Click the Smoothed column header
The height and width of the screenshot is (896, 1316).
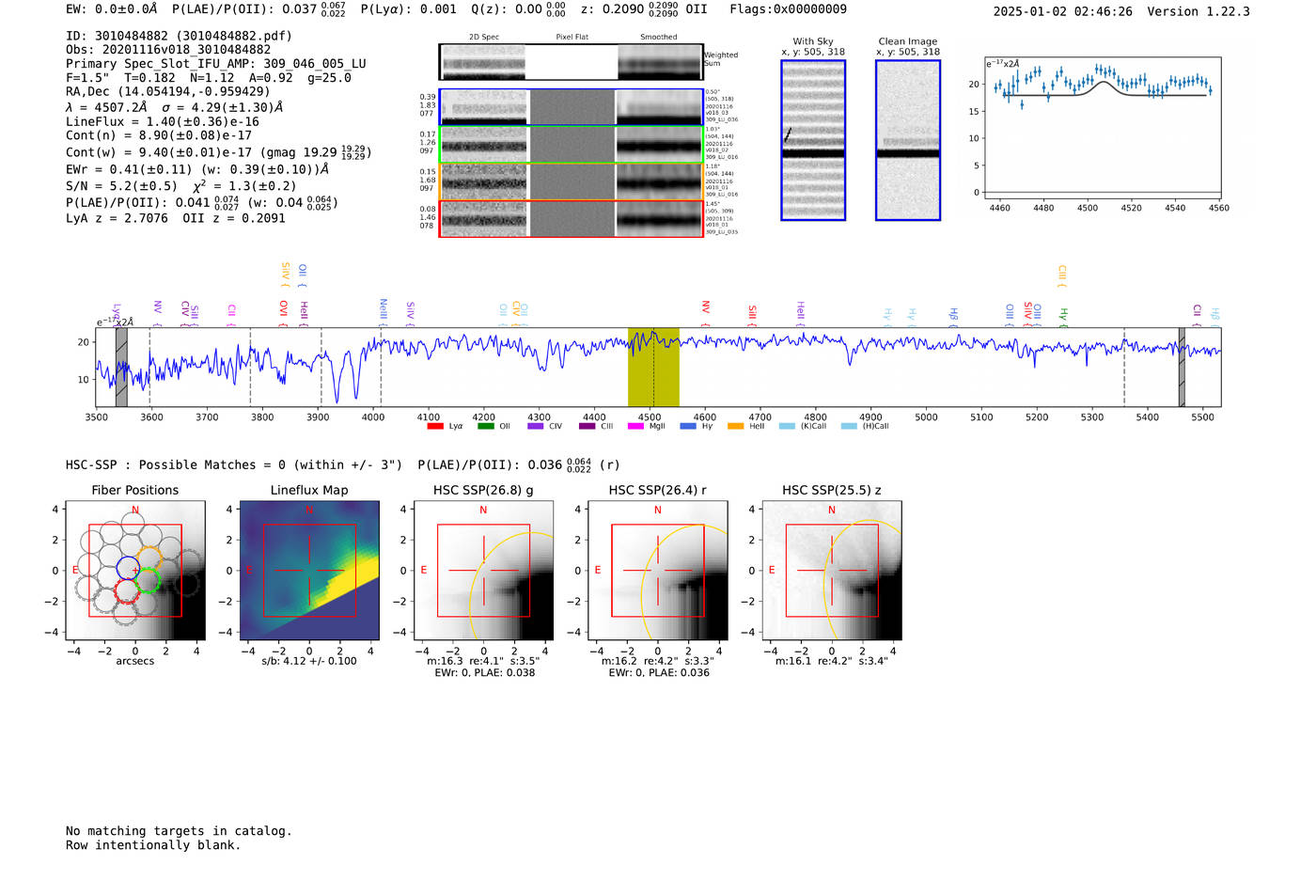pyautogui.click(x=658, y=37)
